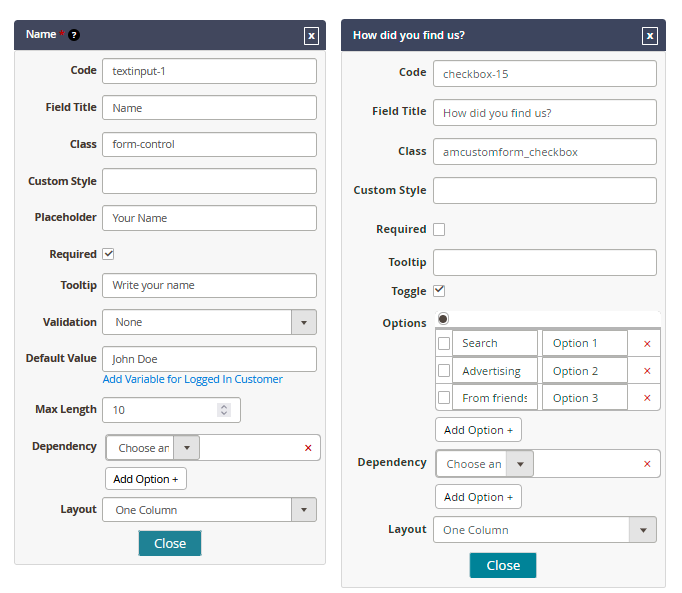Click the Max Length stepper arrows
This screenshot has height=593, width=682.
click(224, 410)
